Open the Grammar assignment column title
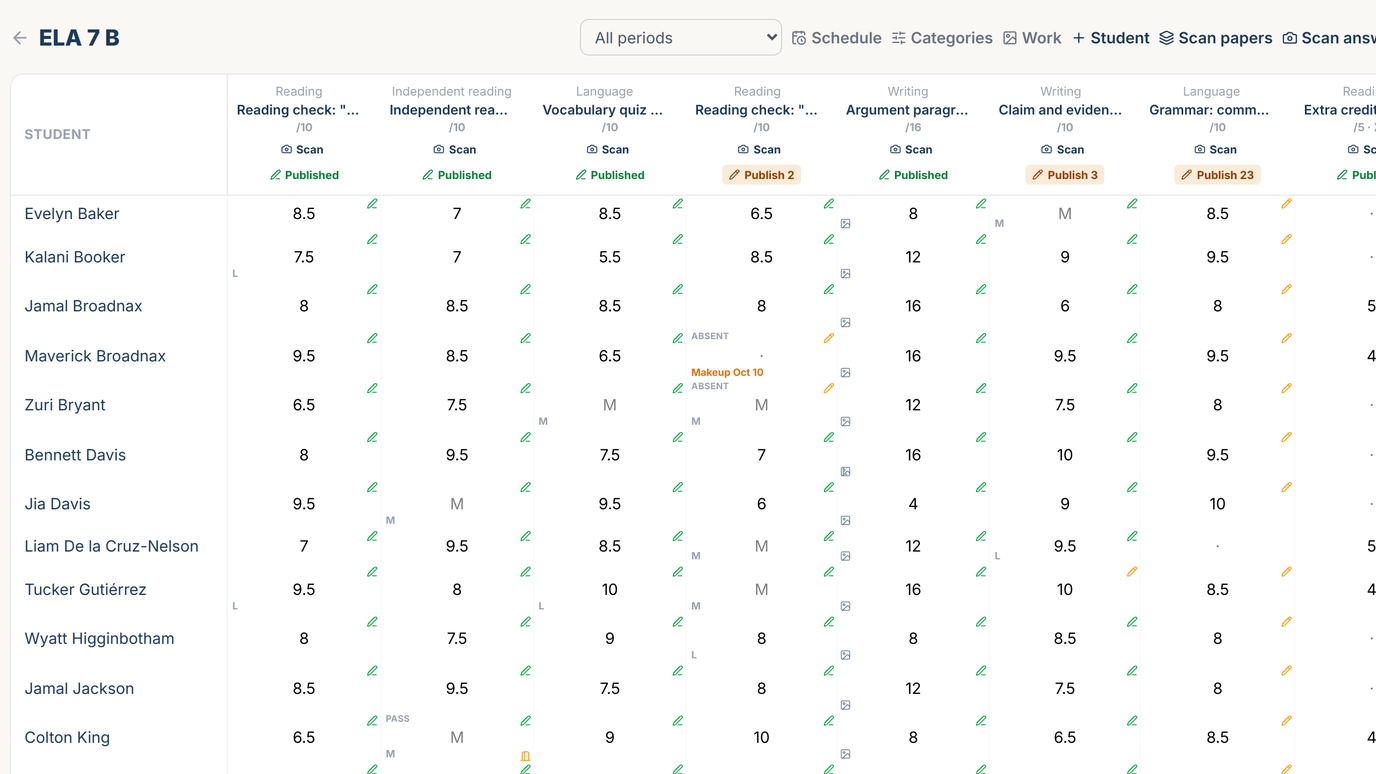This screenshot has width=1376, height=774. tap(1210, 110)
